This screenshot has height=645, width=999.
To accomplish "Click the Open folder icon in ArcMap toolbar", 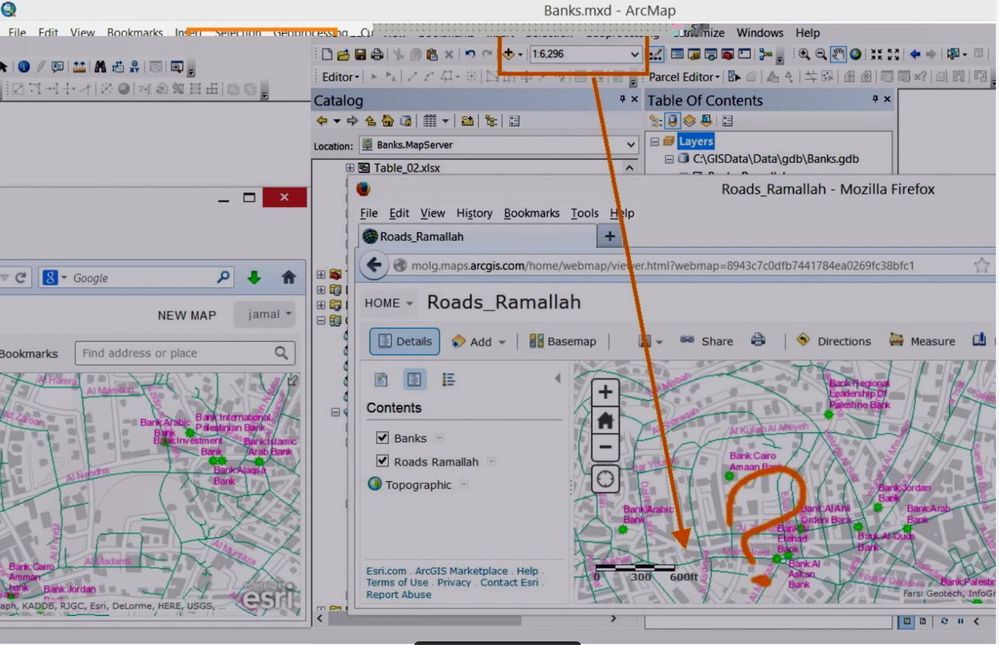I will pyautogui.click(x=343, y=54).
